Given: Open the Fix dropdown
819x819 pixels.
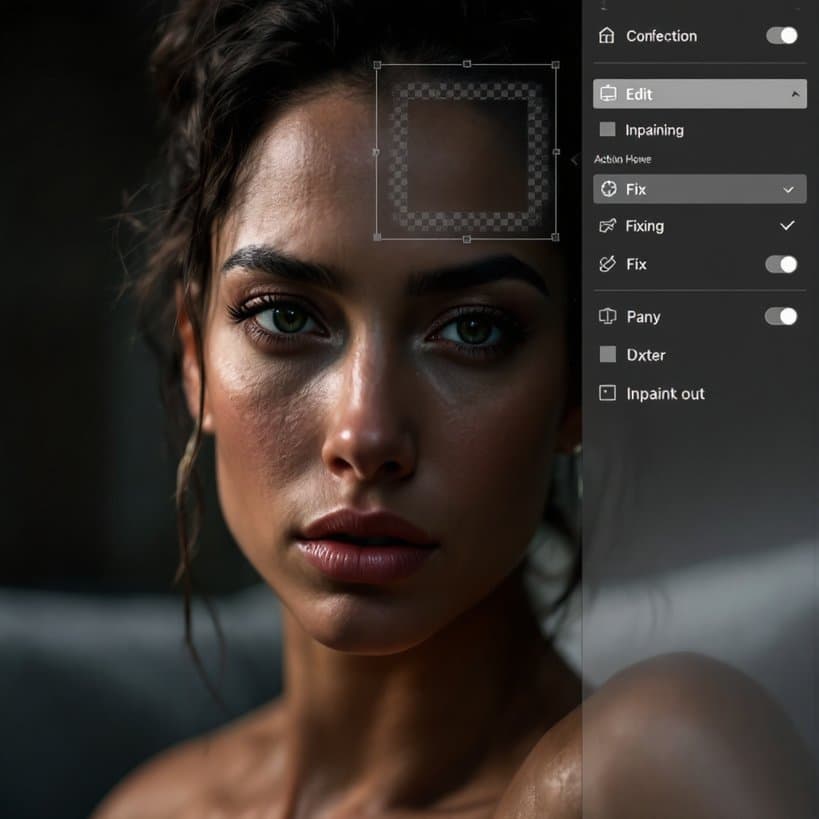Looking at the screenshot, I should tap(699, 189).
